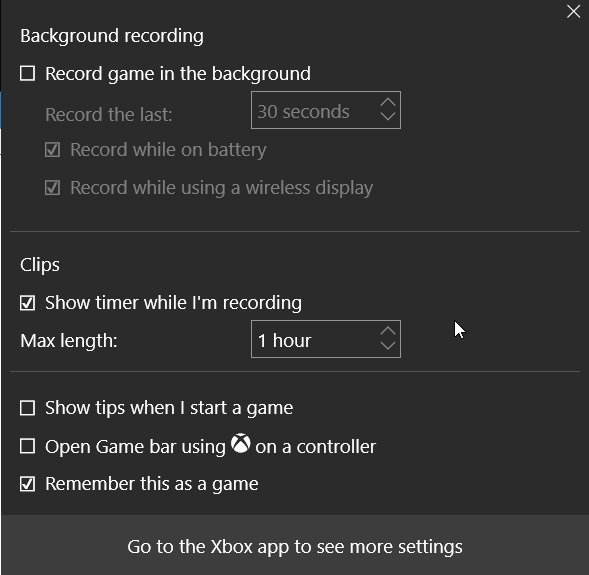The width and height of the screenshot is (589, 575).
Task: Click the down arrow of Max length
Action: (x=388, y=345)
